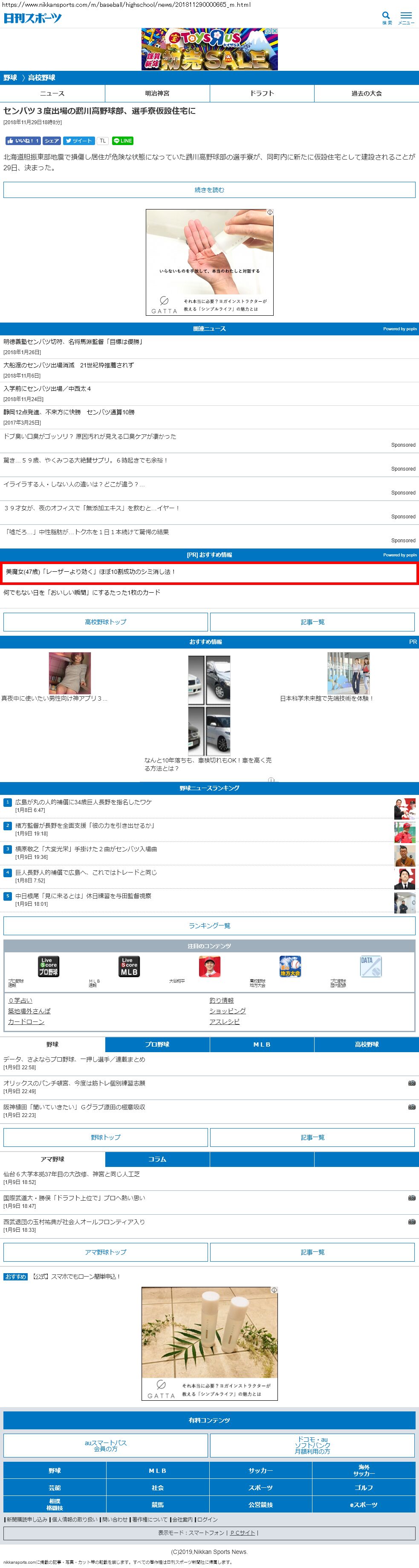This screenshot has height=1568, width=419.
Task: Click camera icon on オリックスのパンチ頓宮 row
Action: 412,1083
